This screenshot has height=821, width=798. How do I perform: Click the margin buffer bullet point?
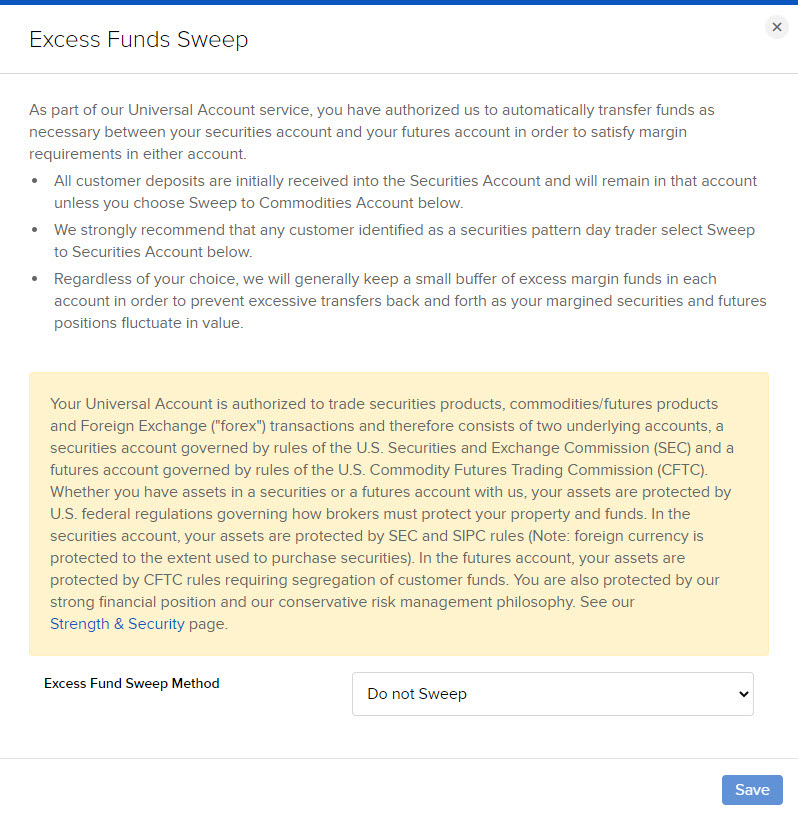(399, 300)
